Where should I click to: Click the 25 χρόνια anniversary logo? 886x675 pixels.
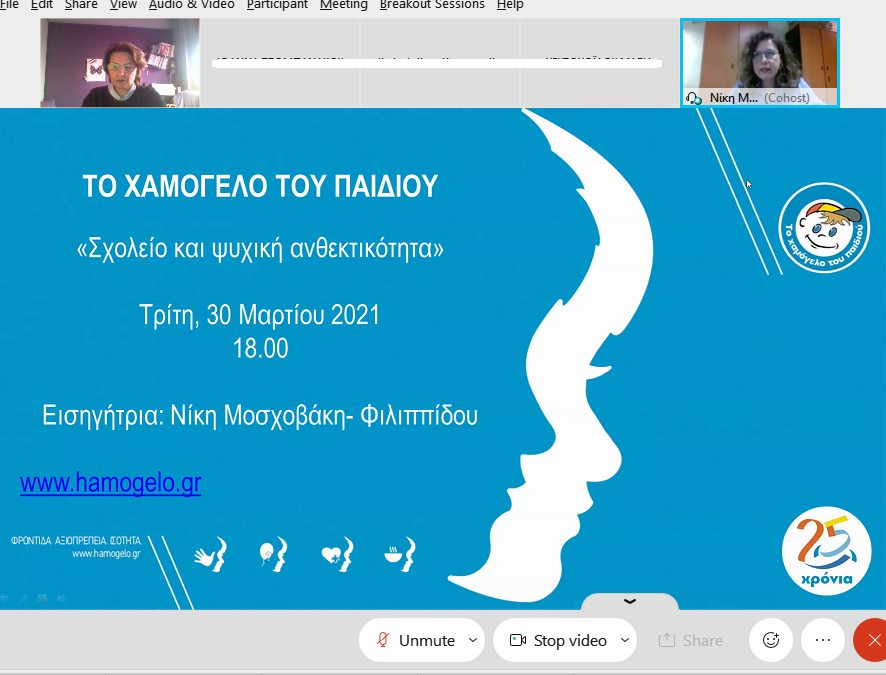(x=826, y=550)
